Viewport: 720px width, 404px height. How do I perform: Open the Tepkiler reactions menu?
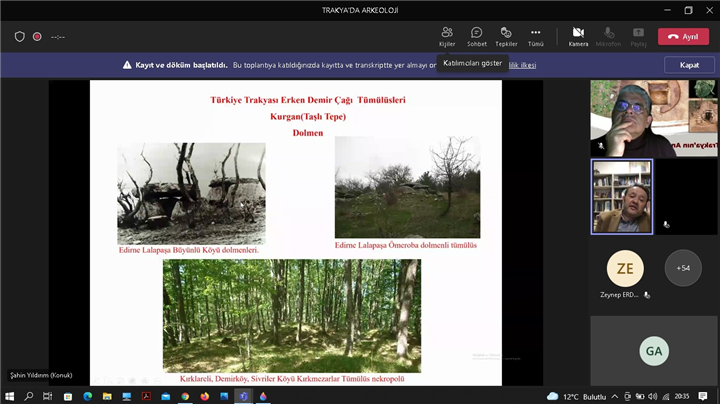tap(506, 36)
